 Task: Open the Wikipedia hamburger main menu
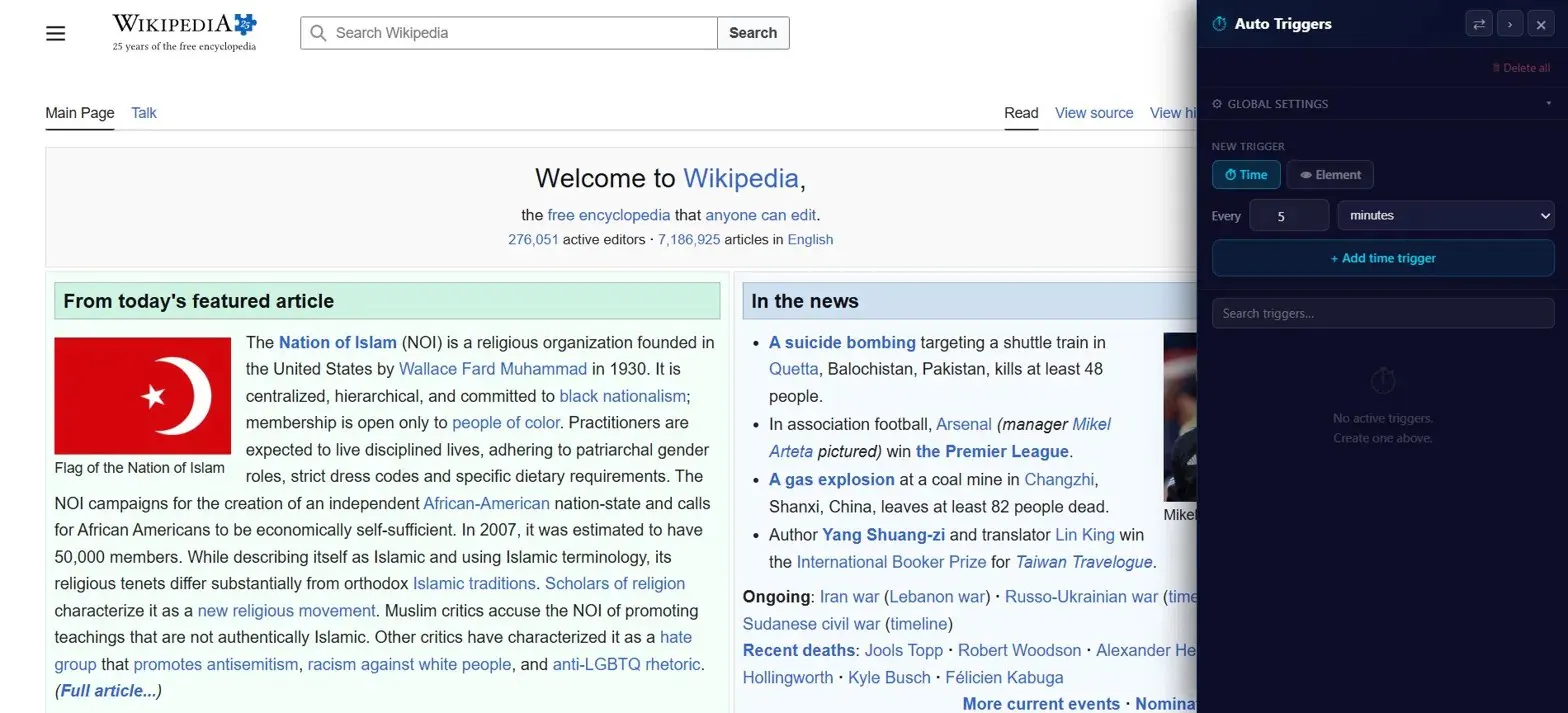click(56, 33)
